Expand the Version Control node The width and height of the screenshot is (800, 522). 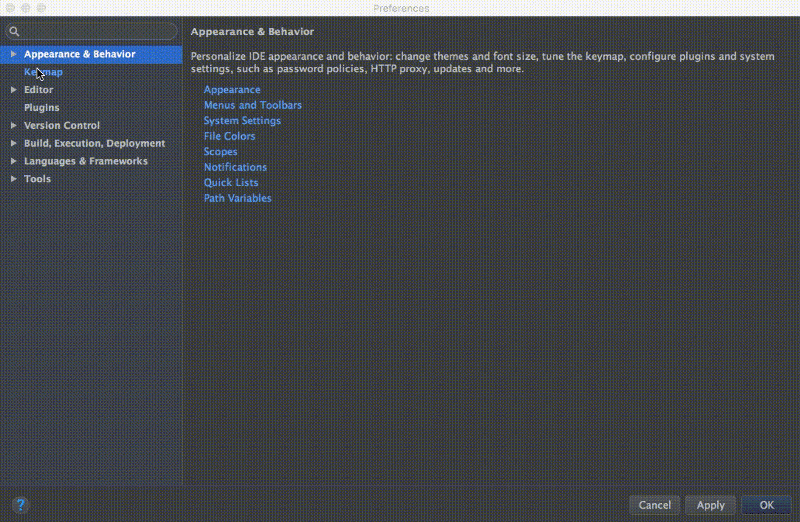point(13,126)
